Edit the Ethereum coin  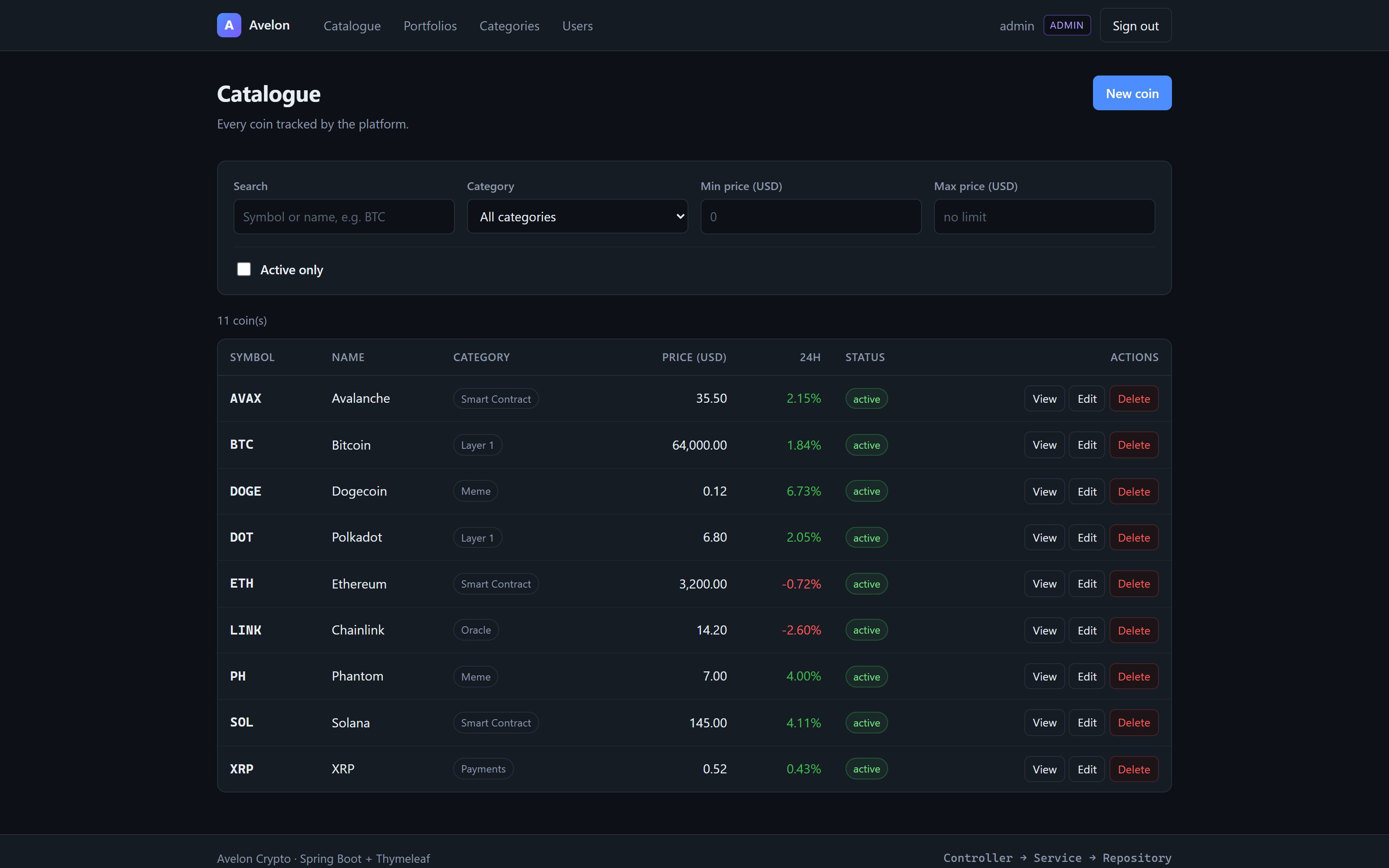point(1086,584)
